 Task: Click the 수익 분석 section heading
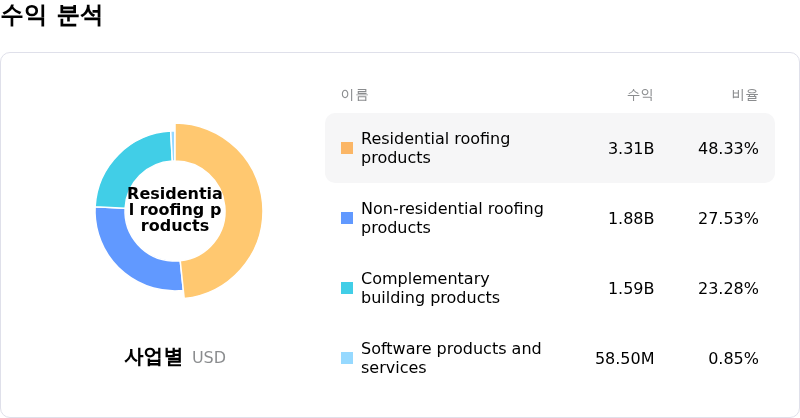(x=52, y=16)
